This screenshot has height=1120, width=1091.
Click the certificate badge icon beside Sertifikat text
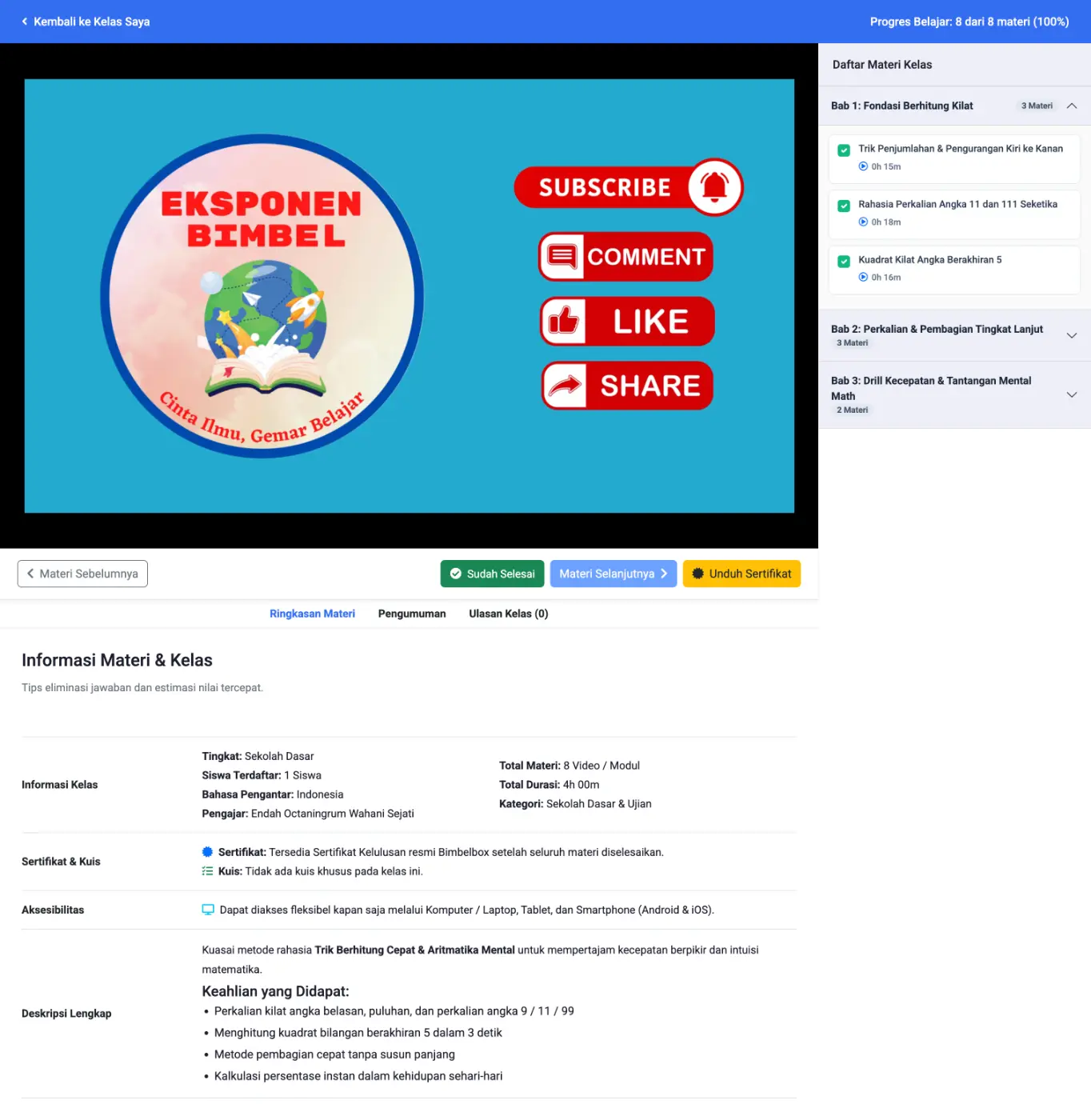click(207, 852)
